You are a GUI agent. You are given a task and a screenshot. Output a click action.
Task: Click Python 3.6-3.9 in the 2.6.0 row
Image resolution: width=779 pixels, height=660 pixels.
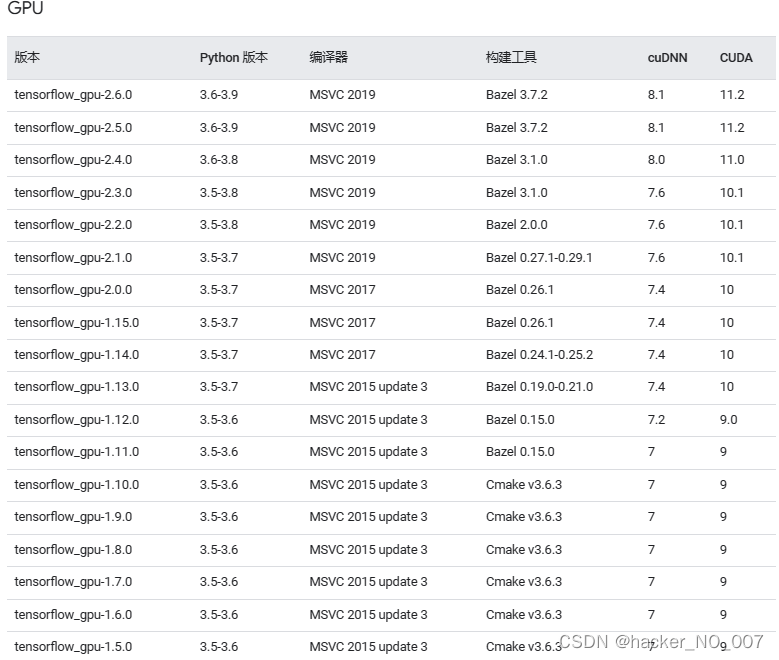pos(219,95)
